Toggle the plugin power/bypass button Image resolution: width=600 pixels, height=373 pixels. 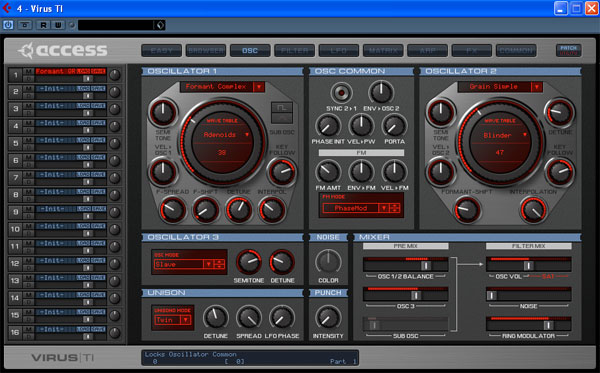click(8, 25)
